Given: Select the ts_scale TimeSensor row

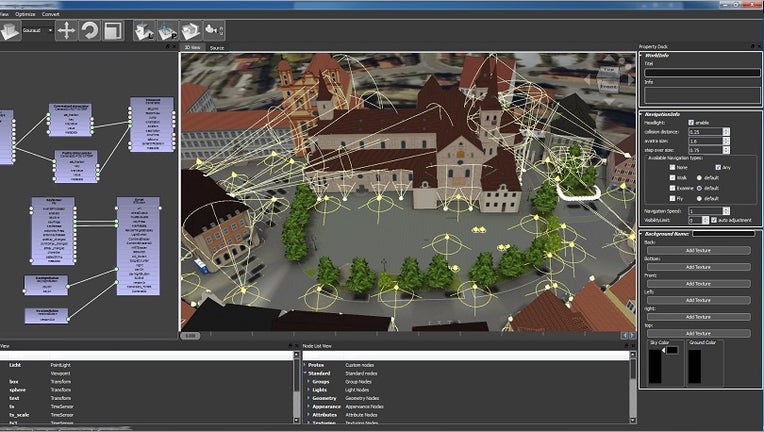Looking at the screenshot, I should pyautogui.click(x=146, y=415).
